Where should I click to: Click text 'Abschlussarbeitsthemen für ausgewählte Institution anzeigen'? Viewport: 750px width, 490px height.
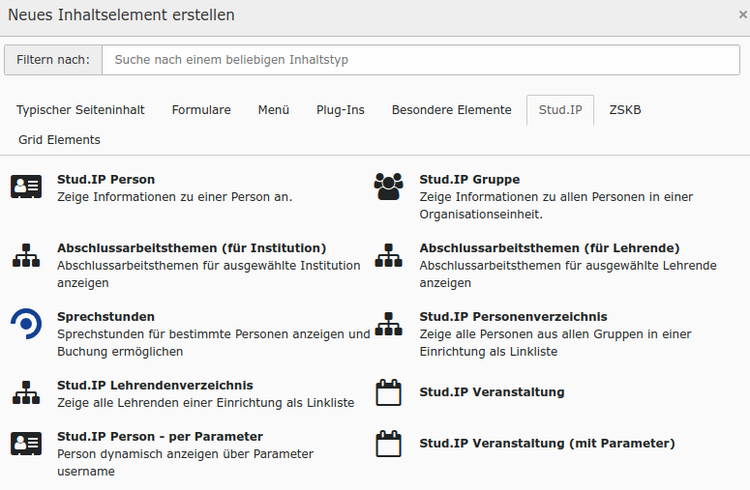click(x=209, y=274)
